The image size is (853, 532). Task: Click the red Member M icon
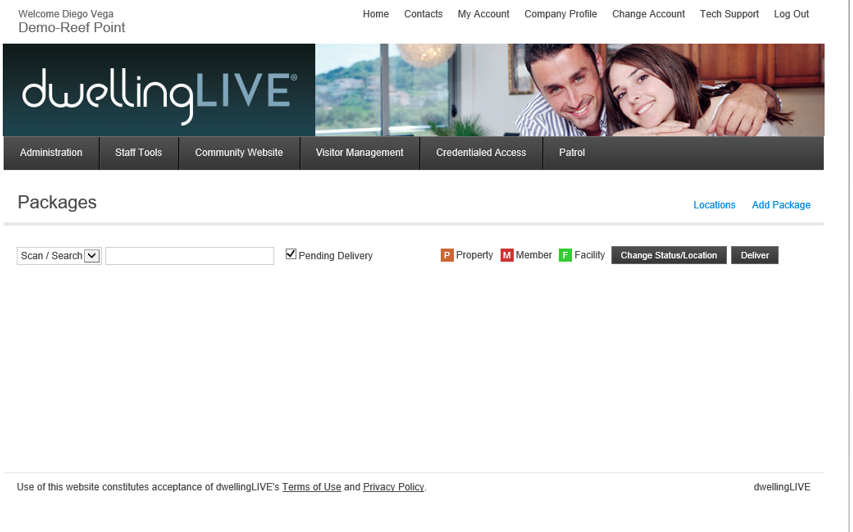click(x=507, y=256)
